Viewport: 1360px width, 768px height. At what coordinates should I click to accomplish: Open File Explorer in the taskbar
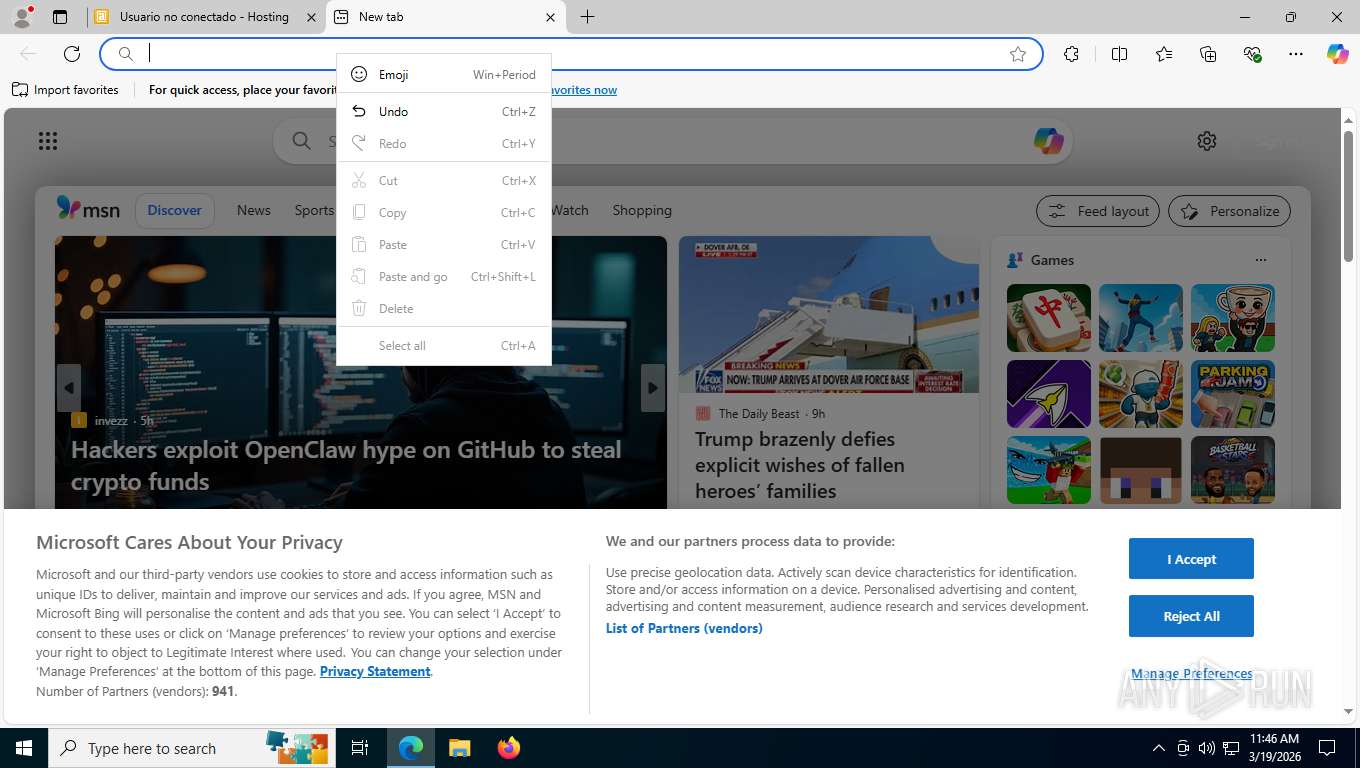tap(459, 748)
